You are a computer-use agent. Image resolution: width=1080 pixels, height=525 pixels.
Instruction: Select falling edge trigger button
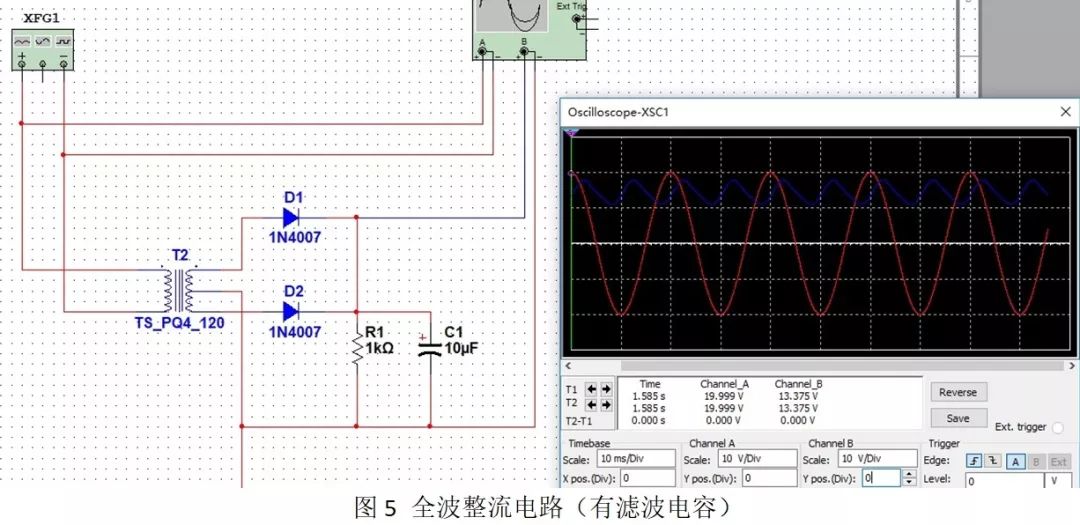point(991,461)
